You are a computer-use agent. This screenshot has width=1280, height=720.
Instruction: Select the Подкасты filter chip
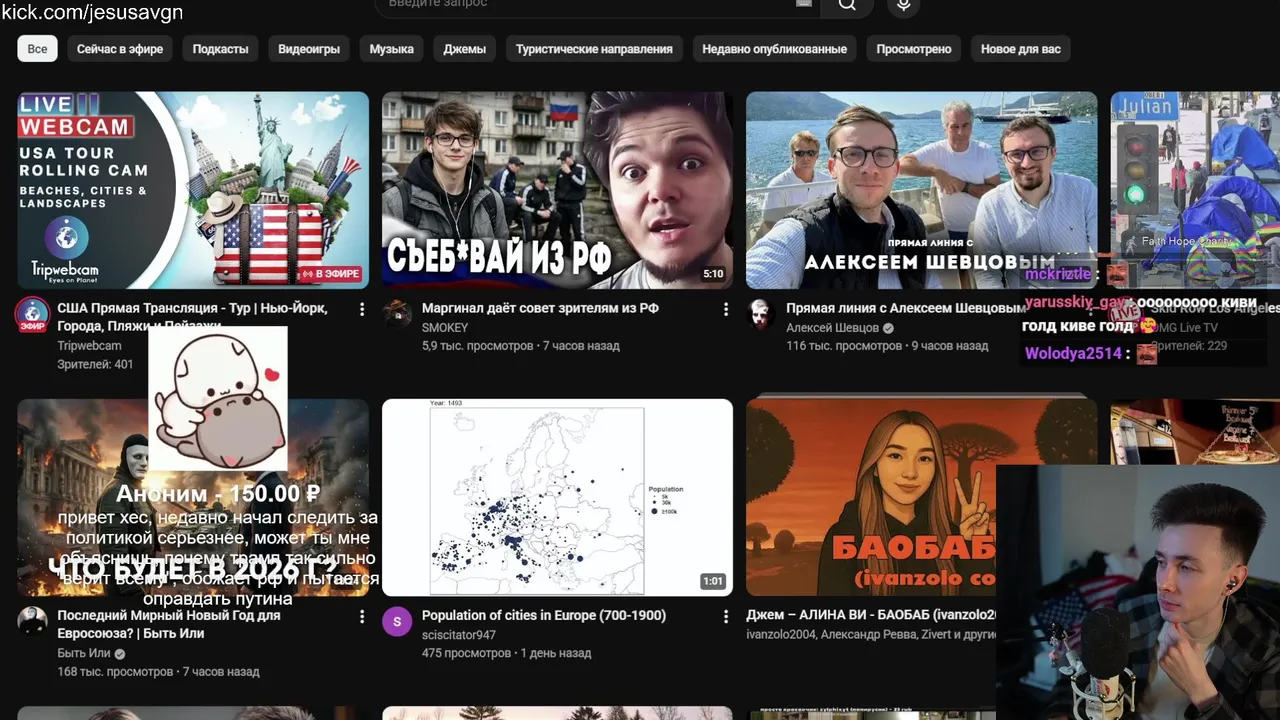[220, 49]
